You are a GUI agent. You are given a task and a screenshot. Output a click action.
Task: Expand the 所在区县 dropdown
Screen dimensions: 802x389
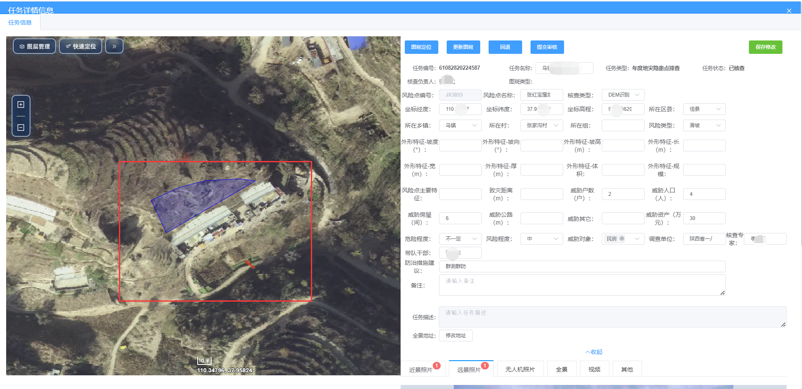[704, 109]
